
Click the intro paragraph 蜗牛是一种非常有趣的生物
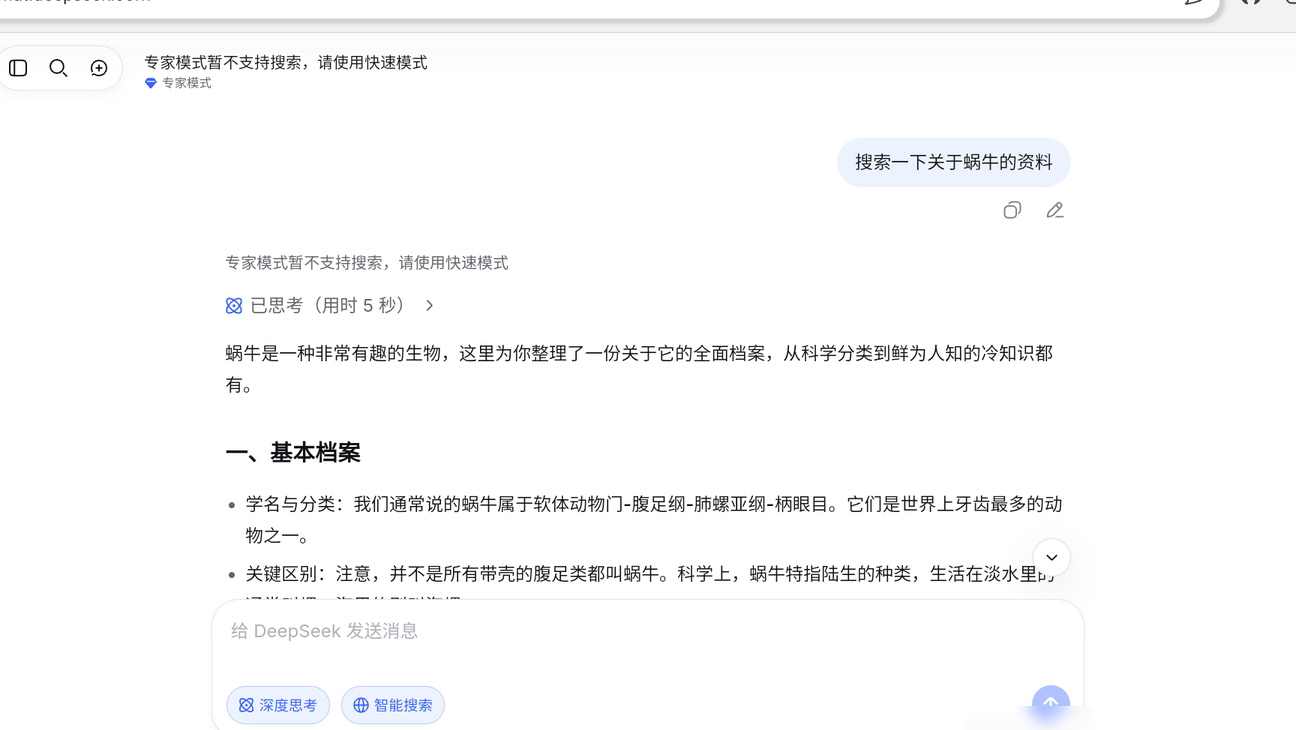(x=639, y=369)
